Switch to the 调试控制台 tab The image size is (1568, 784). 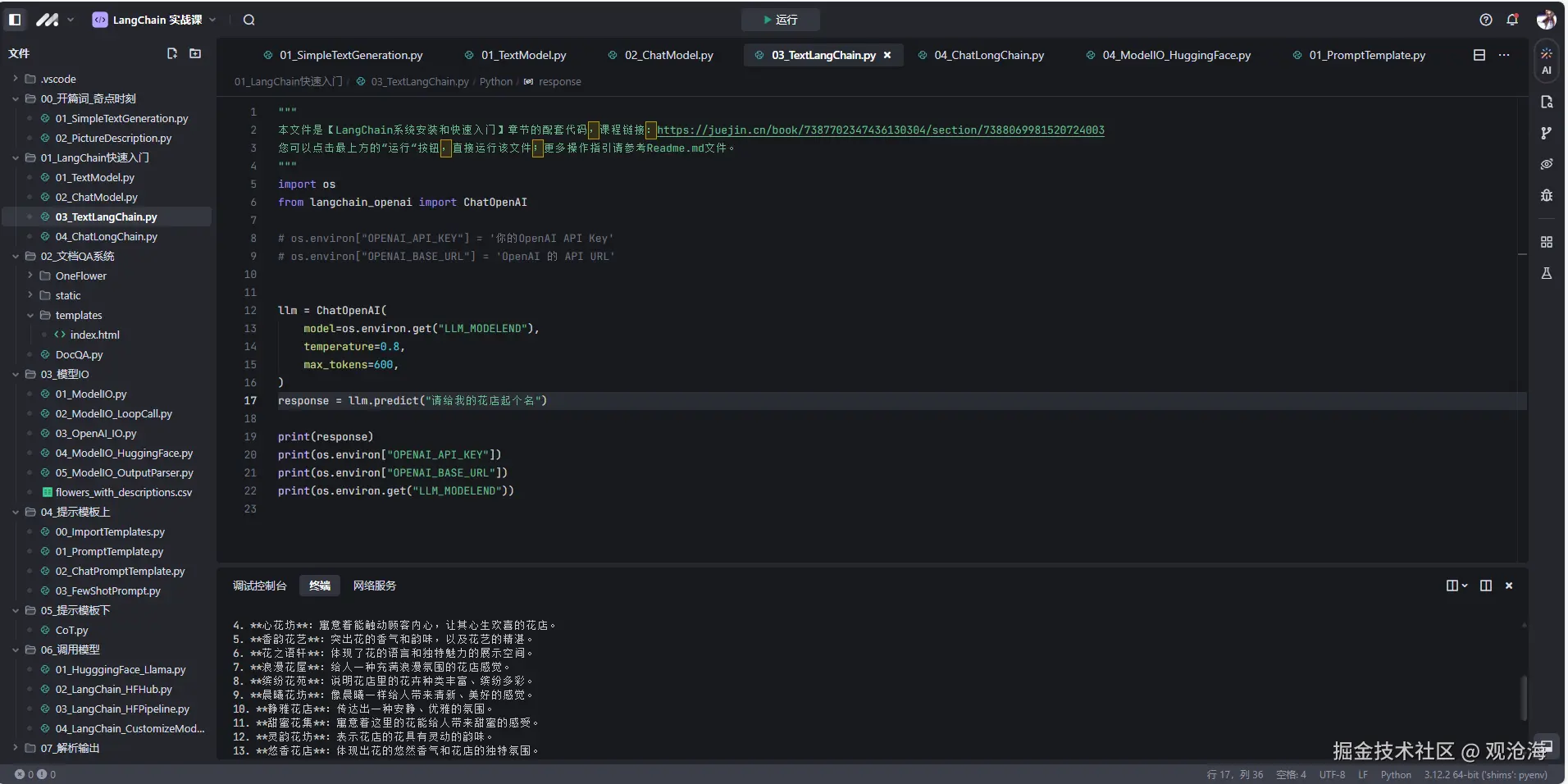[259, 586]
